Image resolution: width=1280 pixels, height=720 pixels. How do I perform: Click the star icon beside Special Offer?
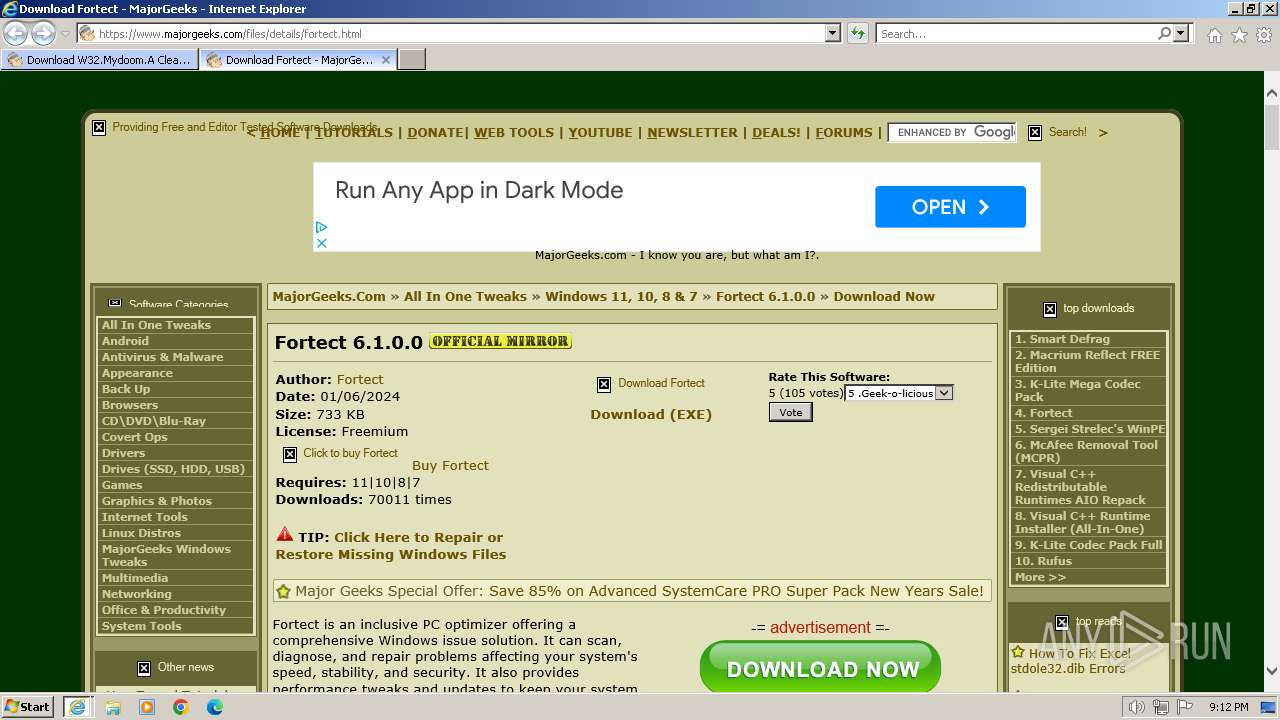(x=283, y=591)
